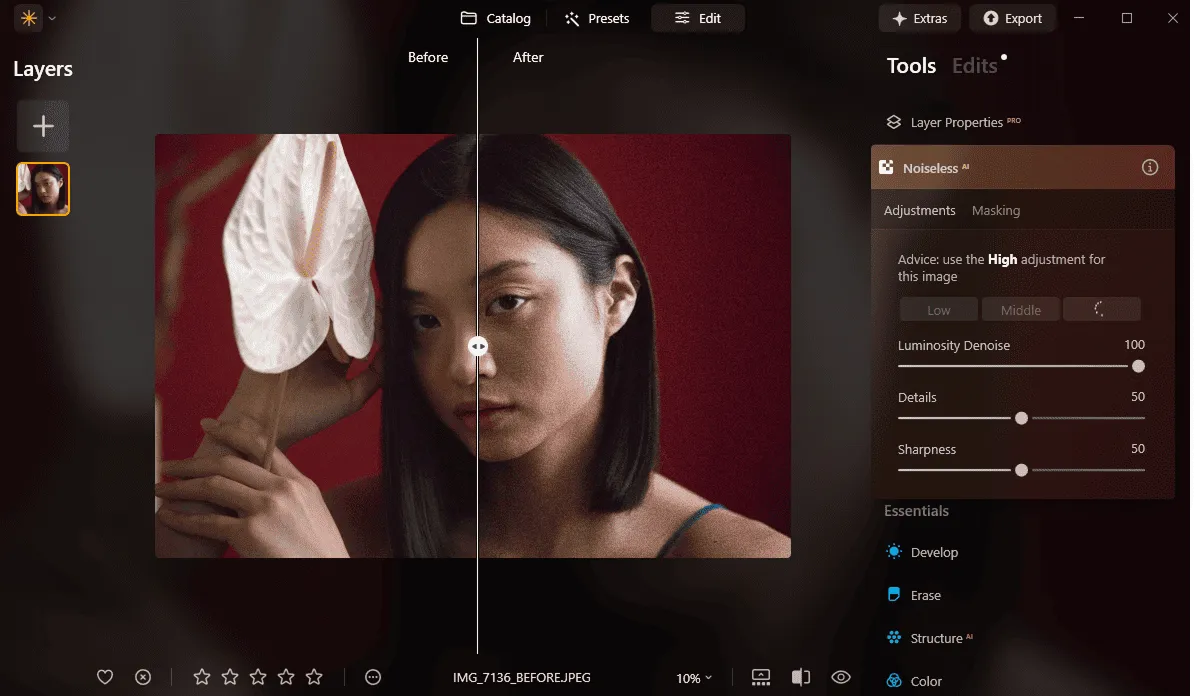Open the ellipsis options in the bottom bar
The width and height of the screenshot is (1198, 696).
pyautogui.click(x=373, y=677)
